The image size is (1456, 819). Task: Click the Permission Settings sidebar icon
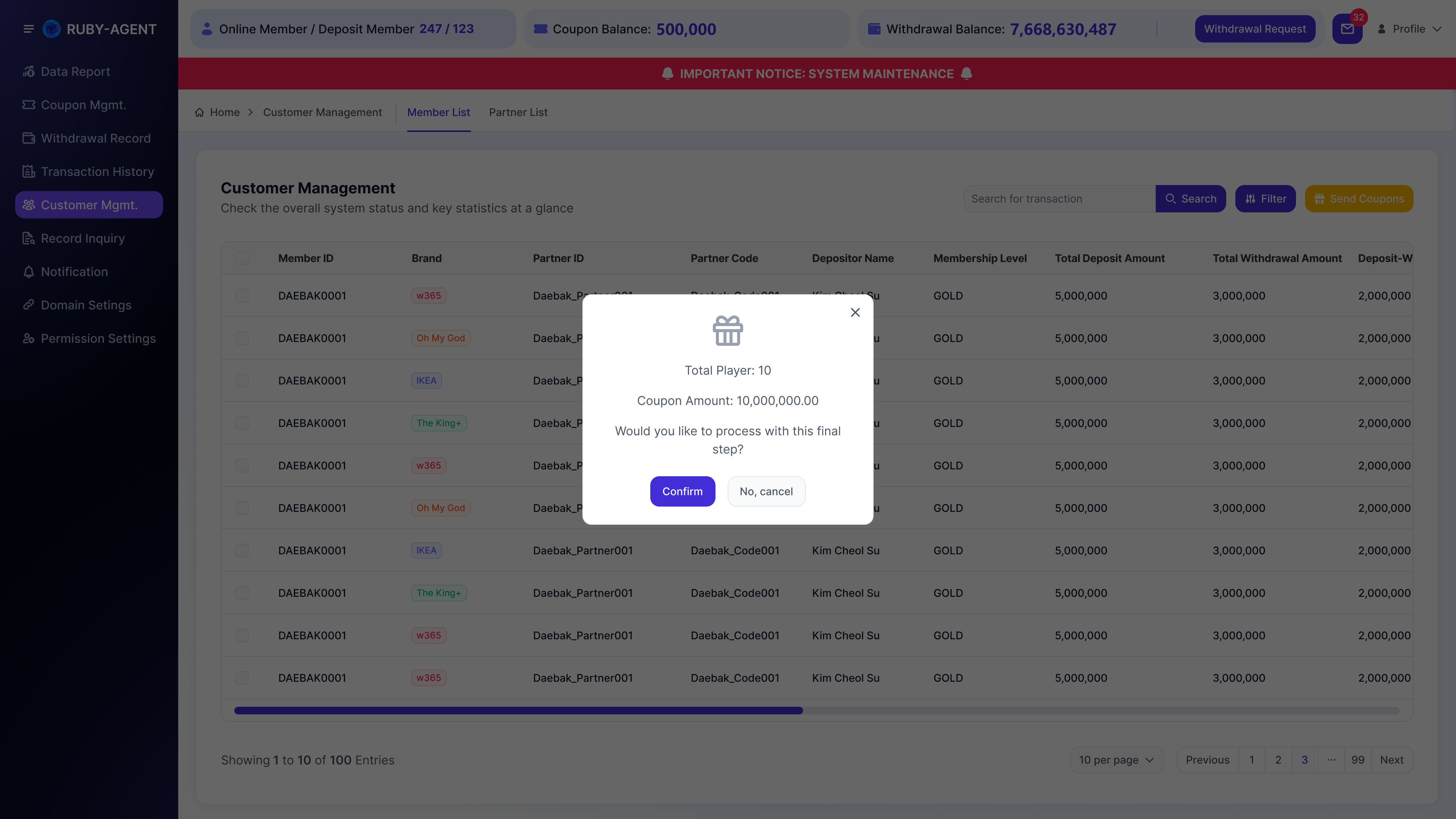(x=29, y=339)
